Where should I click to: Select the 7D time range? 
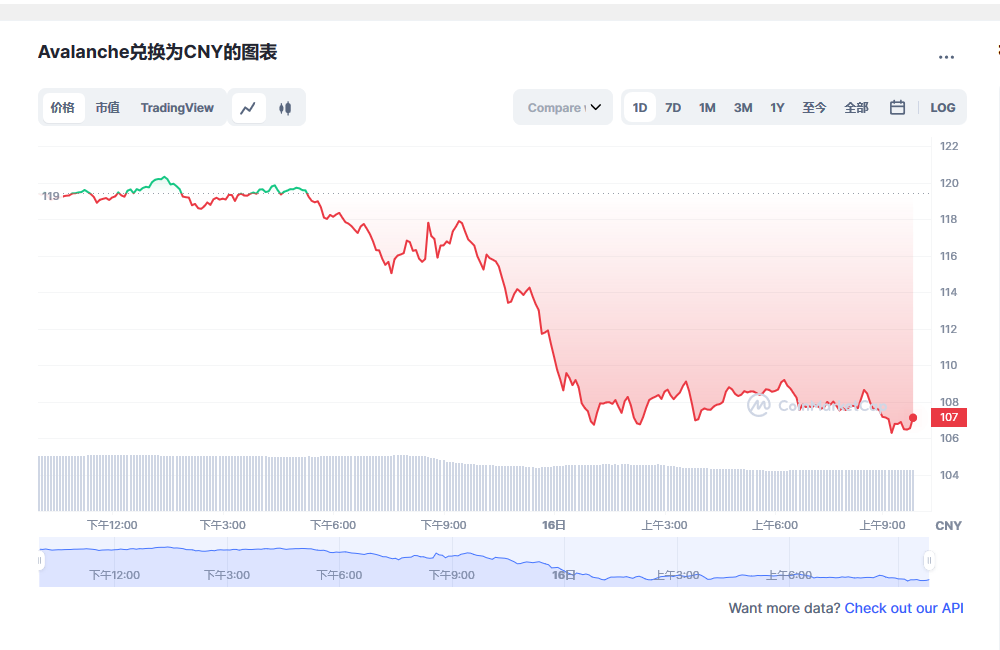[673, 108]
